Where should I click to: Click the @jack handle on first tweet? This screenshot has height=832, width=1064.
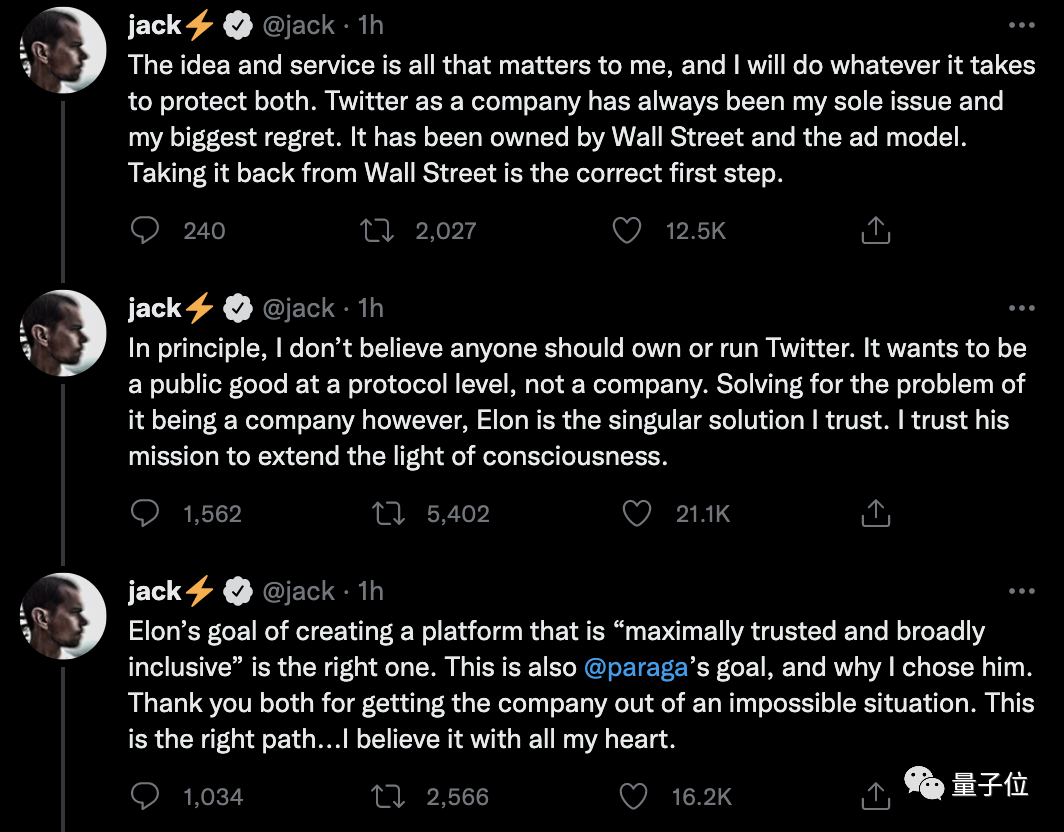click(298, 27)
